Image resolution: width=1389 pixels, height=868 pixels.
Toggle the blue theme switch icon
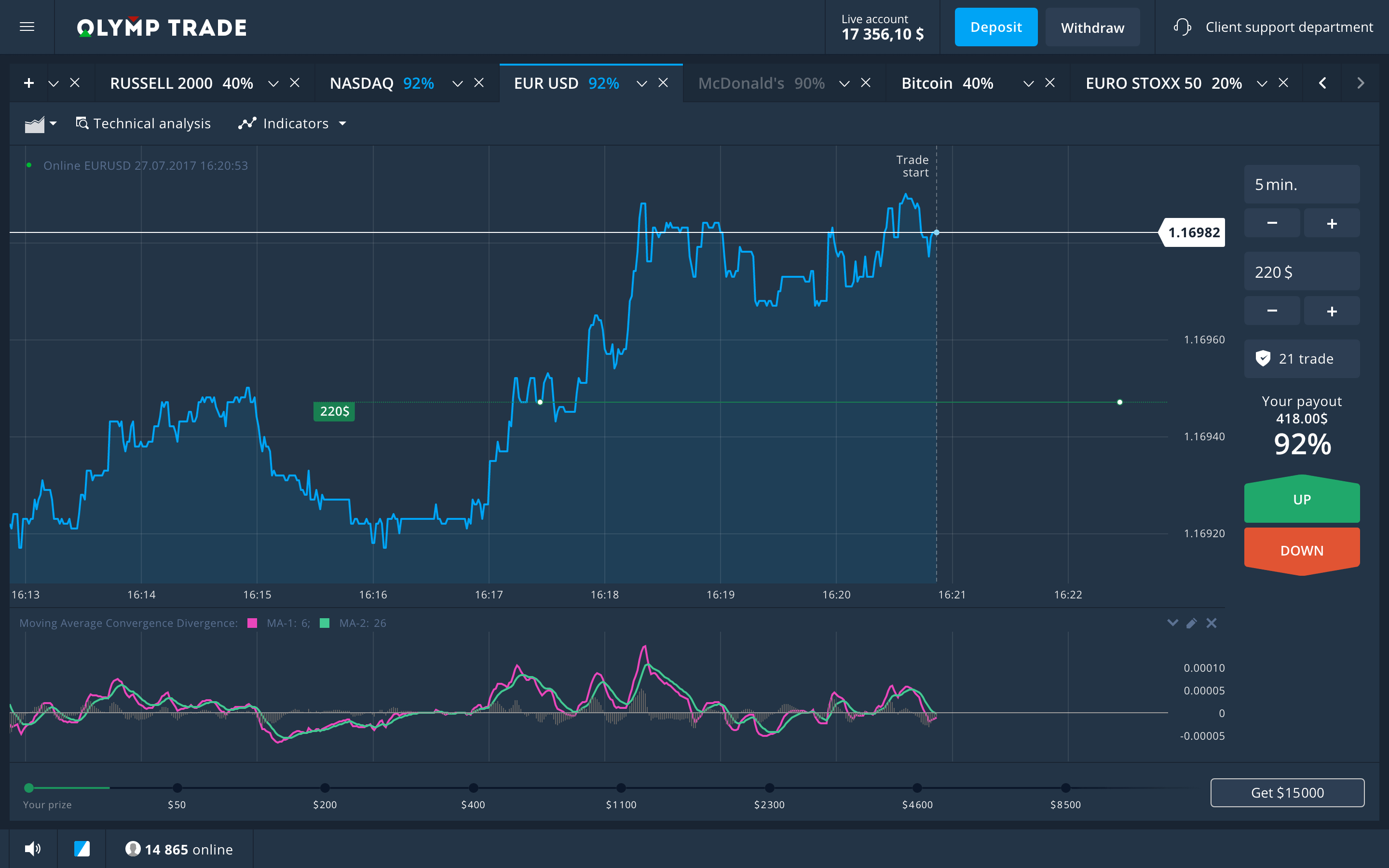[82, 849]
